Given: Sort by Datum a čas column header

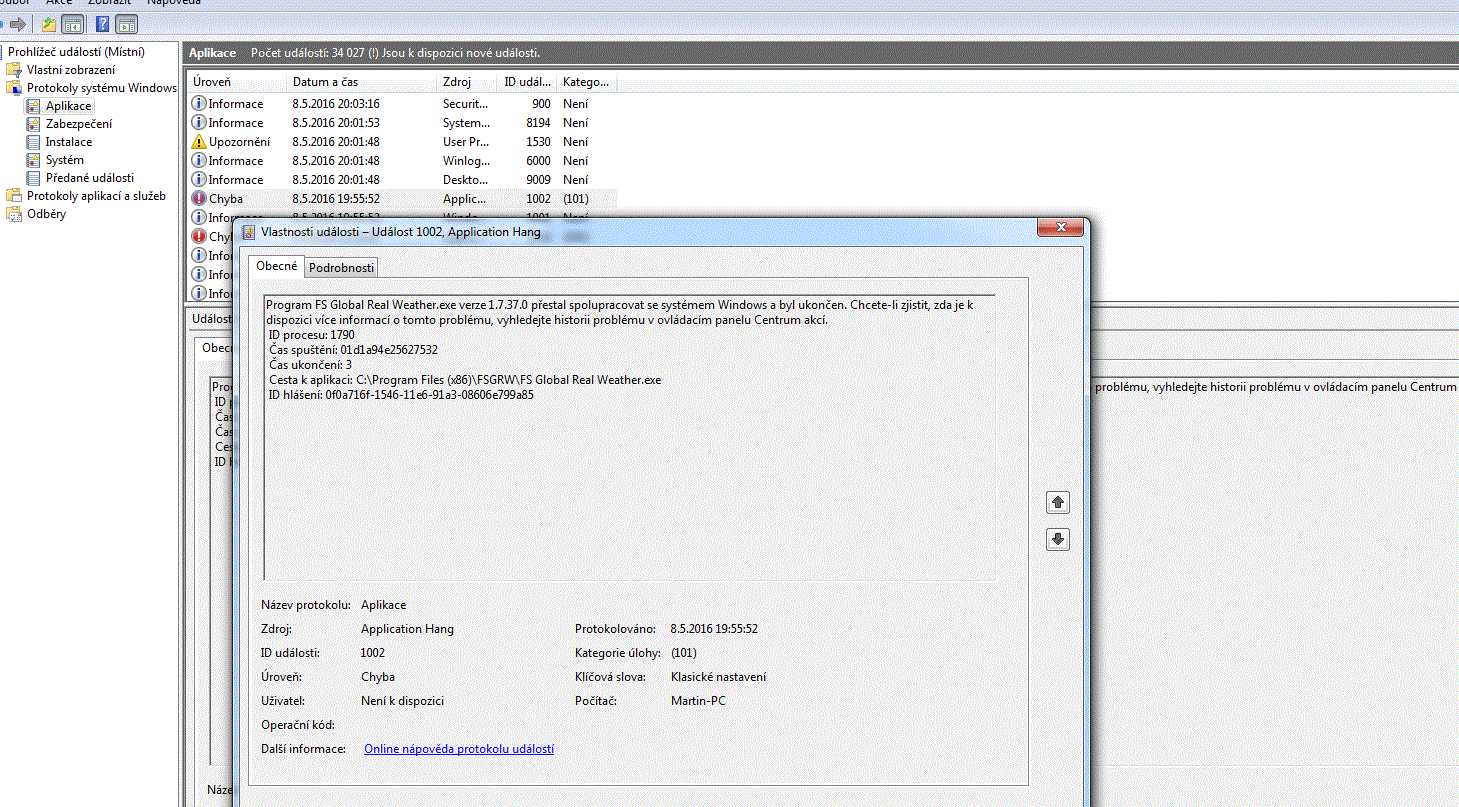Looking at the screenshot, I should [x=362, y=82].
